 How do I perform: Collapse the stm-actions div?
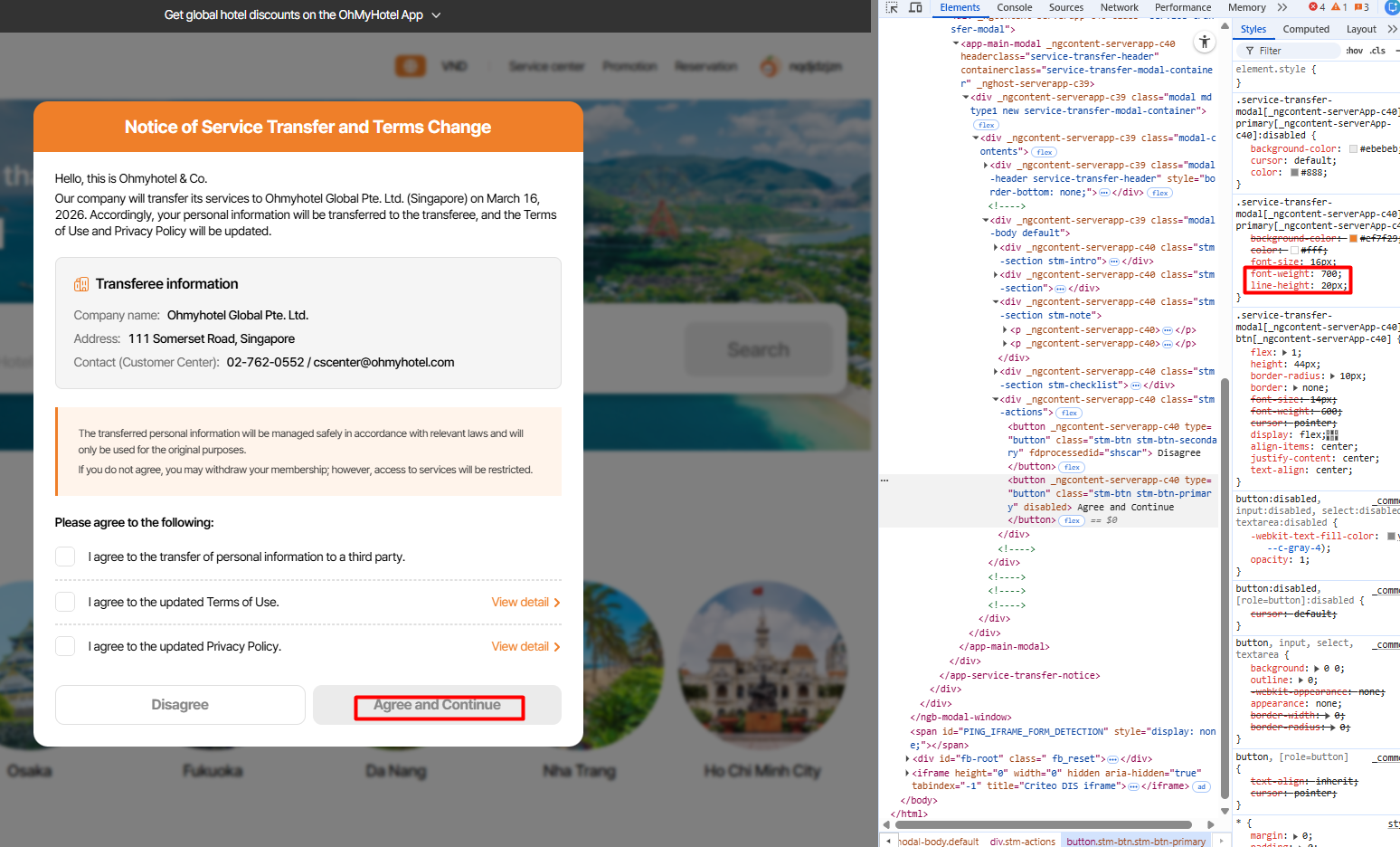[996, 399]
